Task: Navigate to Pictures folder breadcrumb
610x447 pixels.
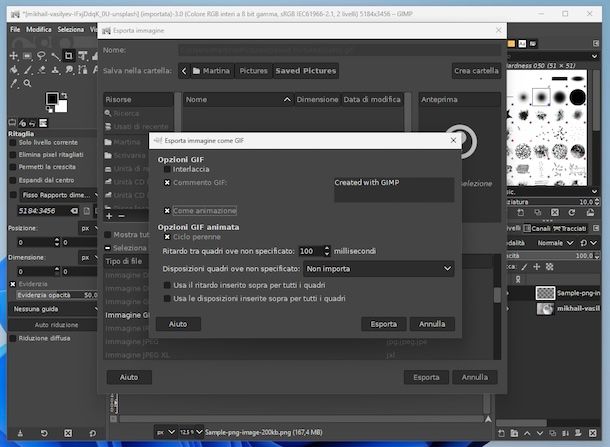Action: point(253,71)
